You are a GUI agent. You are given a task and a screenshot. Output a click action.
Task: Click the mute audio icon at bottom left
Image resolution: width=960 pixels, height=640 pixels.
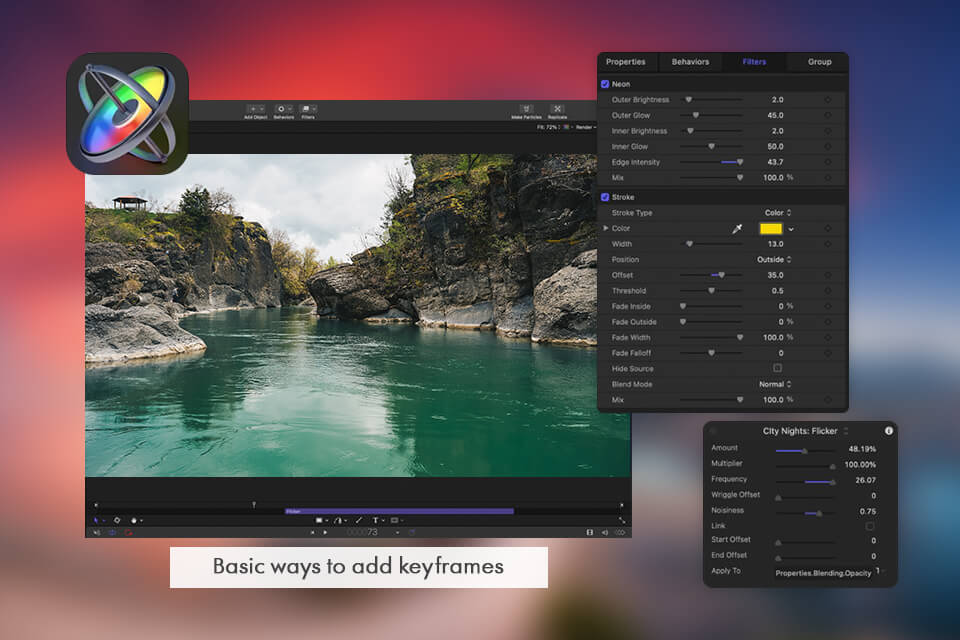point(97,533)
